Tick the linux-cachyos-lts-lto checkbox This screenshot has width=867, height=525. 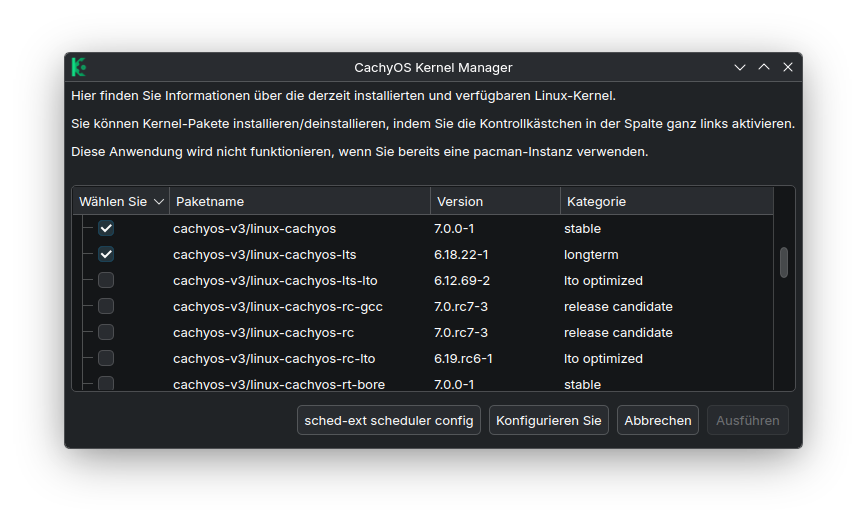106,280
